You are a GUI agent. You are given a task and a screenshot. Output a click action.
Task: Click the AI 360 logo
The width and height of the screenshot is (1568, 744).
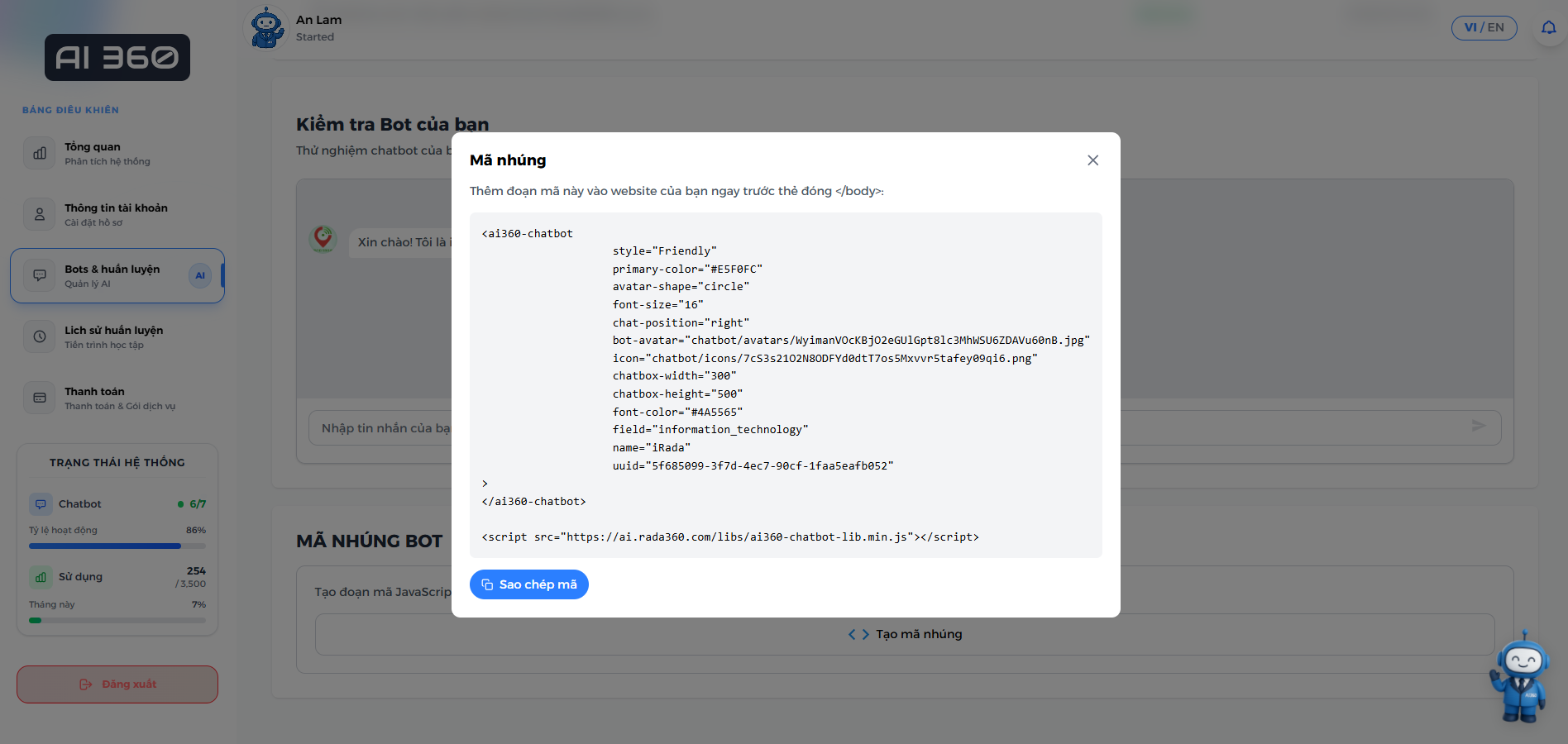pyautogui.click(x=117, y=58)
